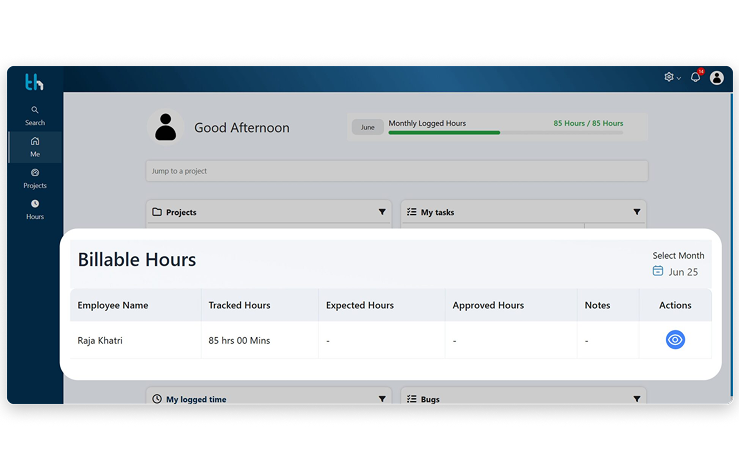Image resolution: width=739 pixels, height=471 pixels.
Task: Click the My tasks list icon
Action: tap(411, 212)
